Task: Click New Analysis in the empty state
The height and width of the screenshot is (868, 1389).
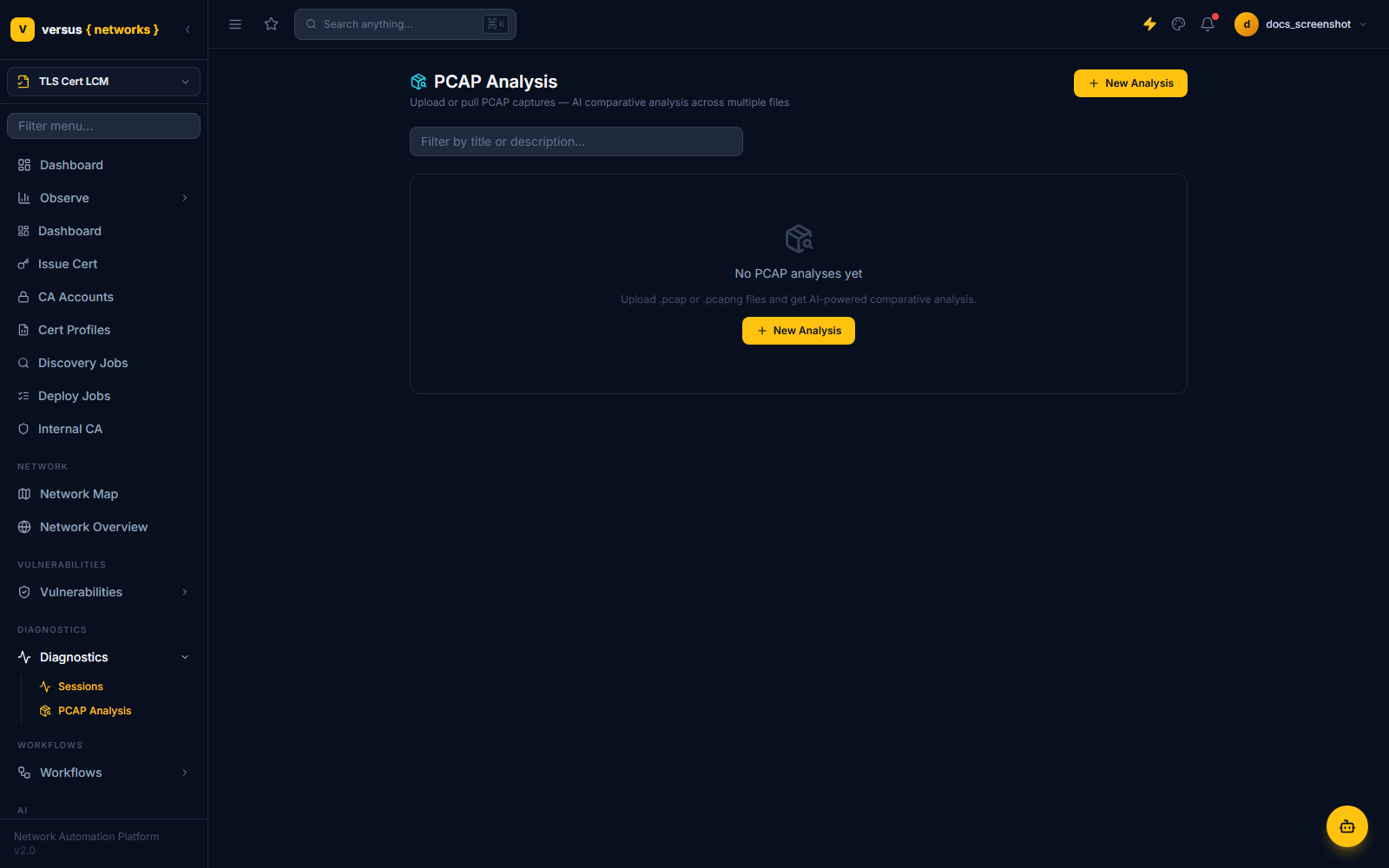Action: coord(799,331)
